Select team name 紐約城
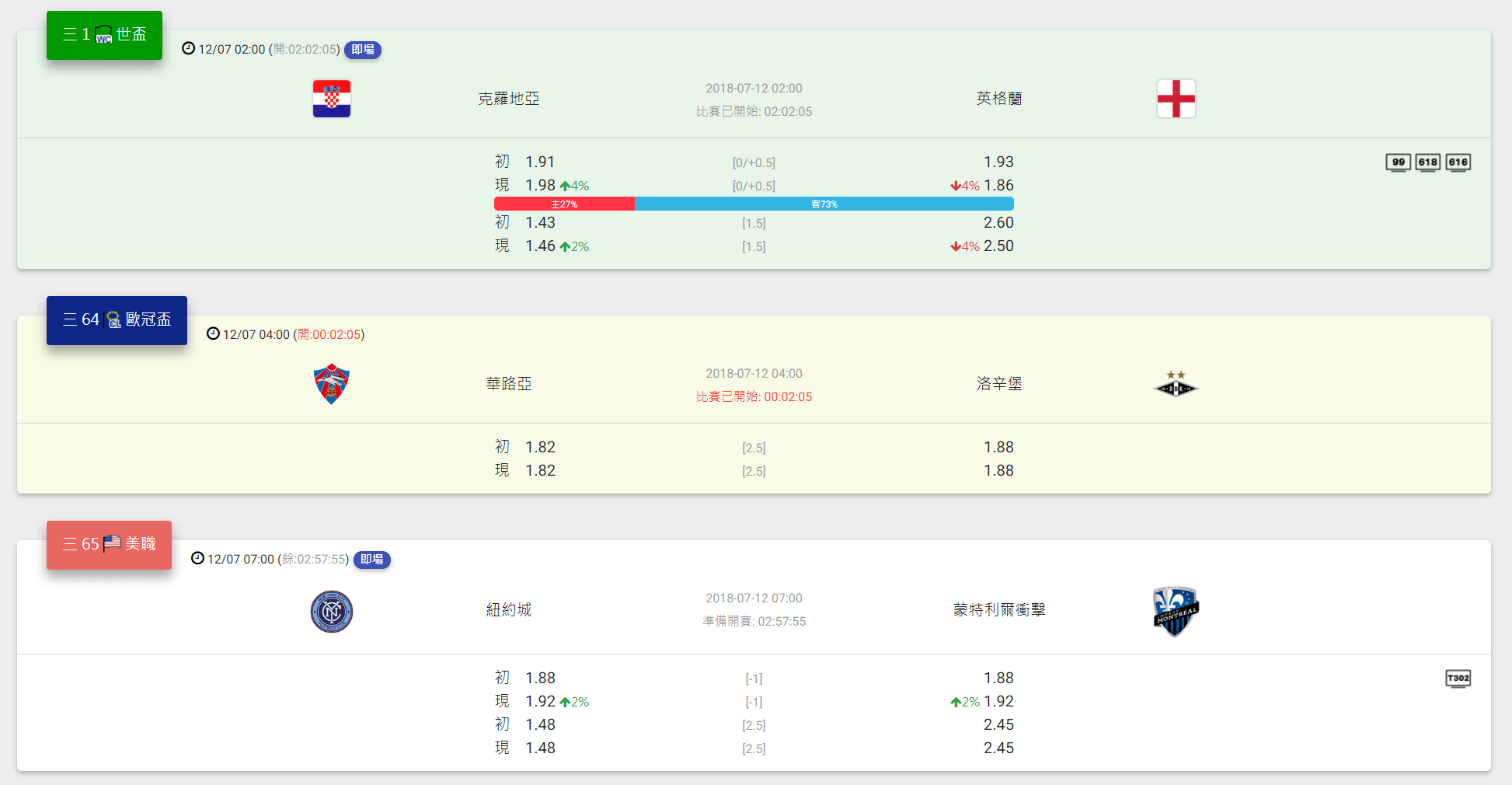The height and width of the screenshot is (785, 1512). point(509,610)
